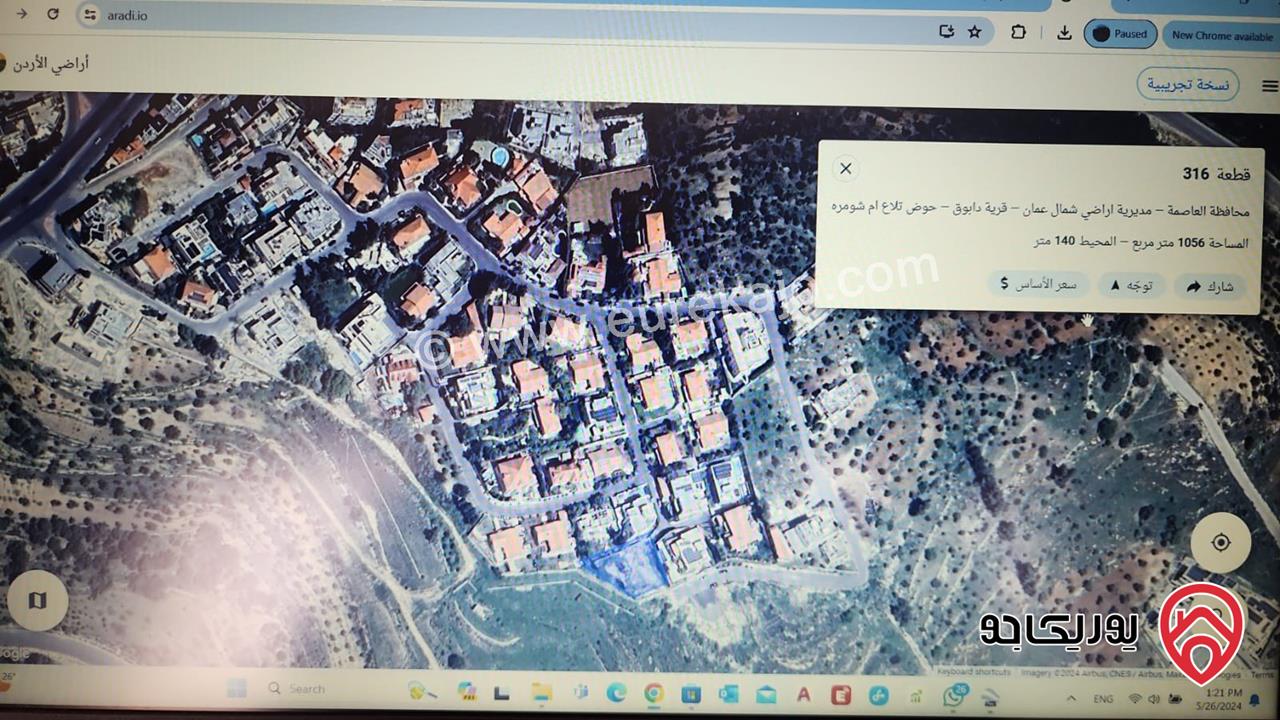Open Microsoft Edge from the taskbar
Screen dimensions: 1280x720
click(616, 692)
